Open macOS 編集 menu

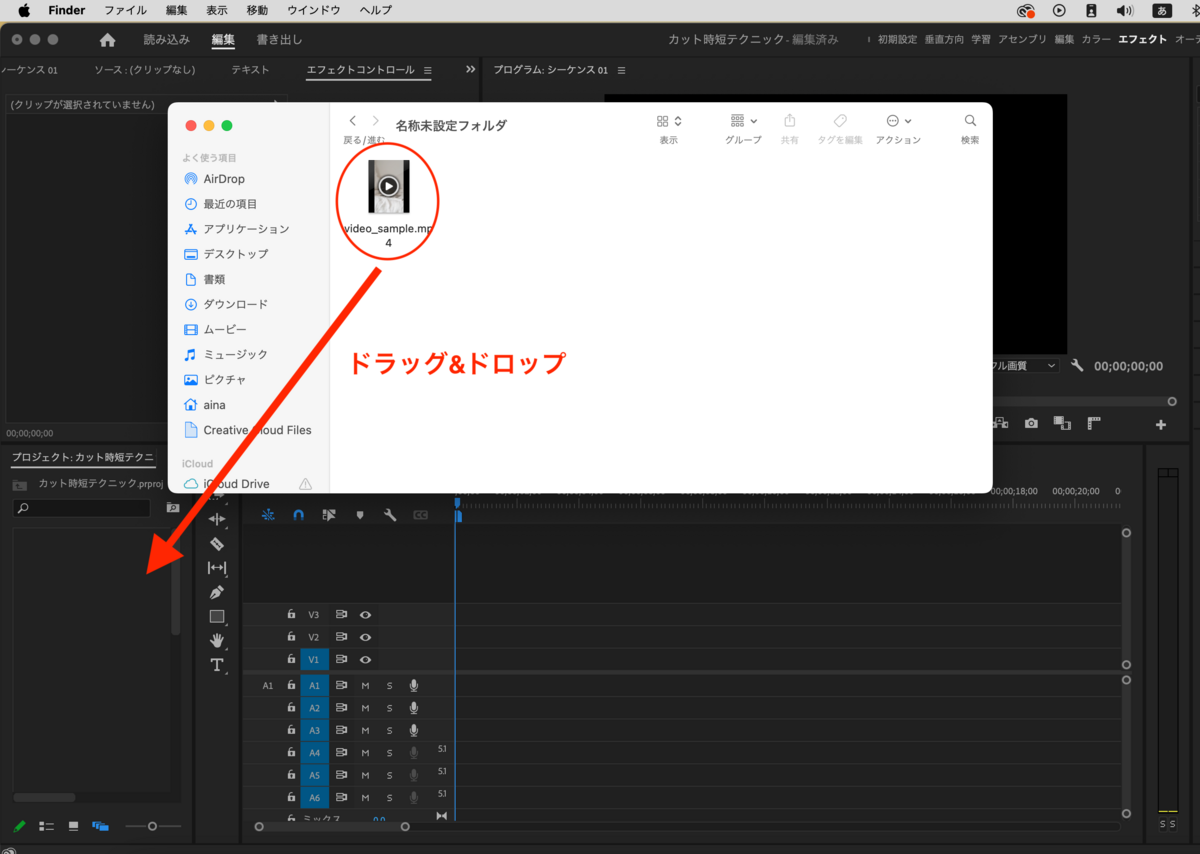tap(176, 10)
